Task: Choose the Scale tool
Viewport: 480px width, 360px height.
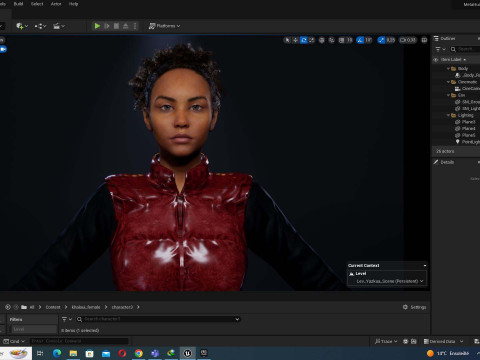Action: 312,40
